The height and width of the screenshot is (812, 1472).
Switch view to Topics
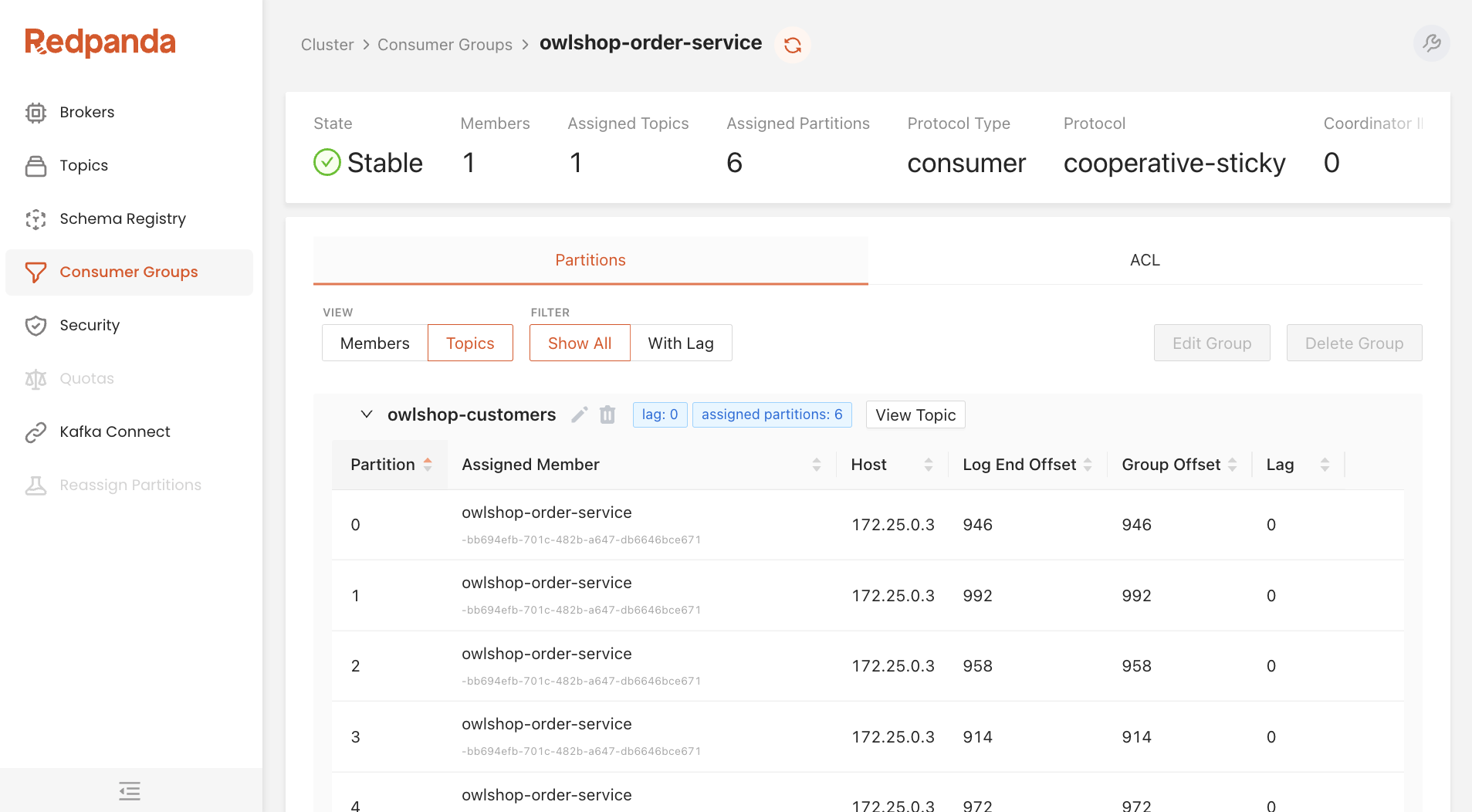point(470,343)
